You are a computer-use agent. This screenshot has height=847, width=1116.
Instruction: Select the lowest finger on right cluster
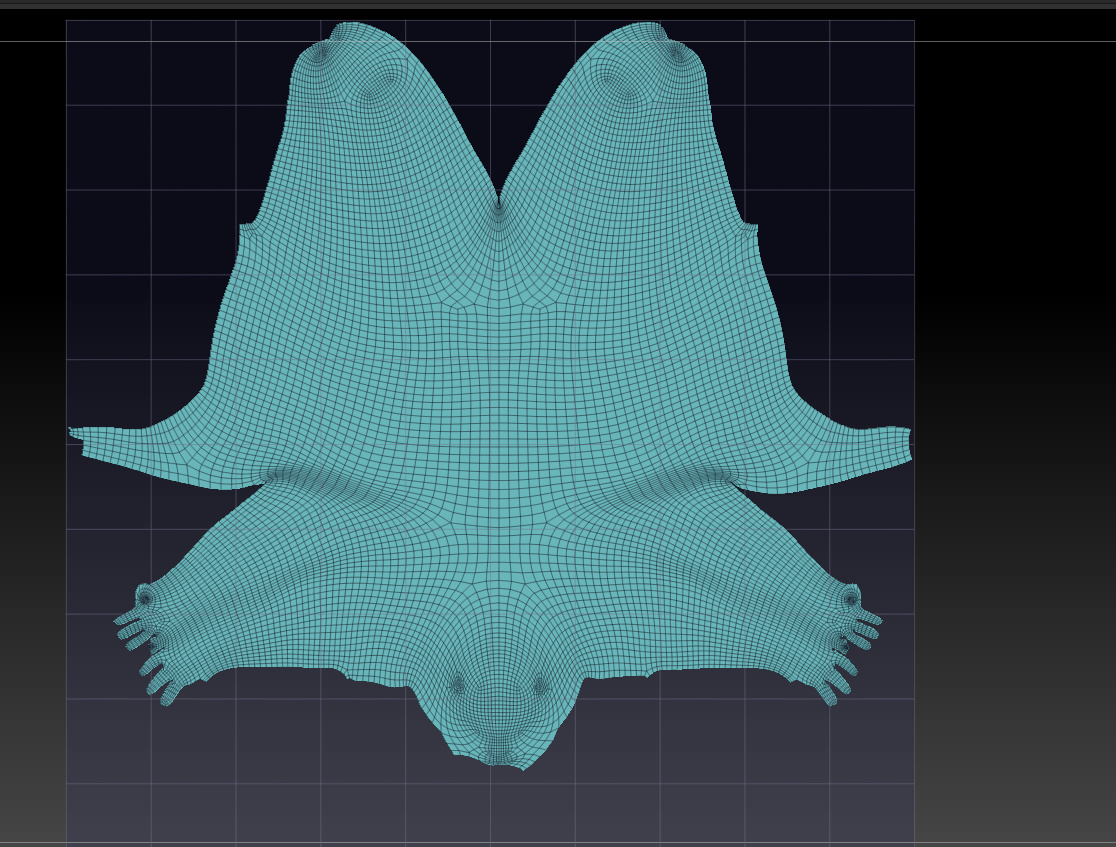pyautogui.click(x=828, y=694)
